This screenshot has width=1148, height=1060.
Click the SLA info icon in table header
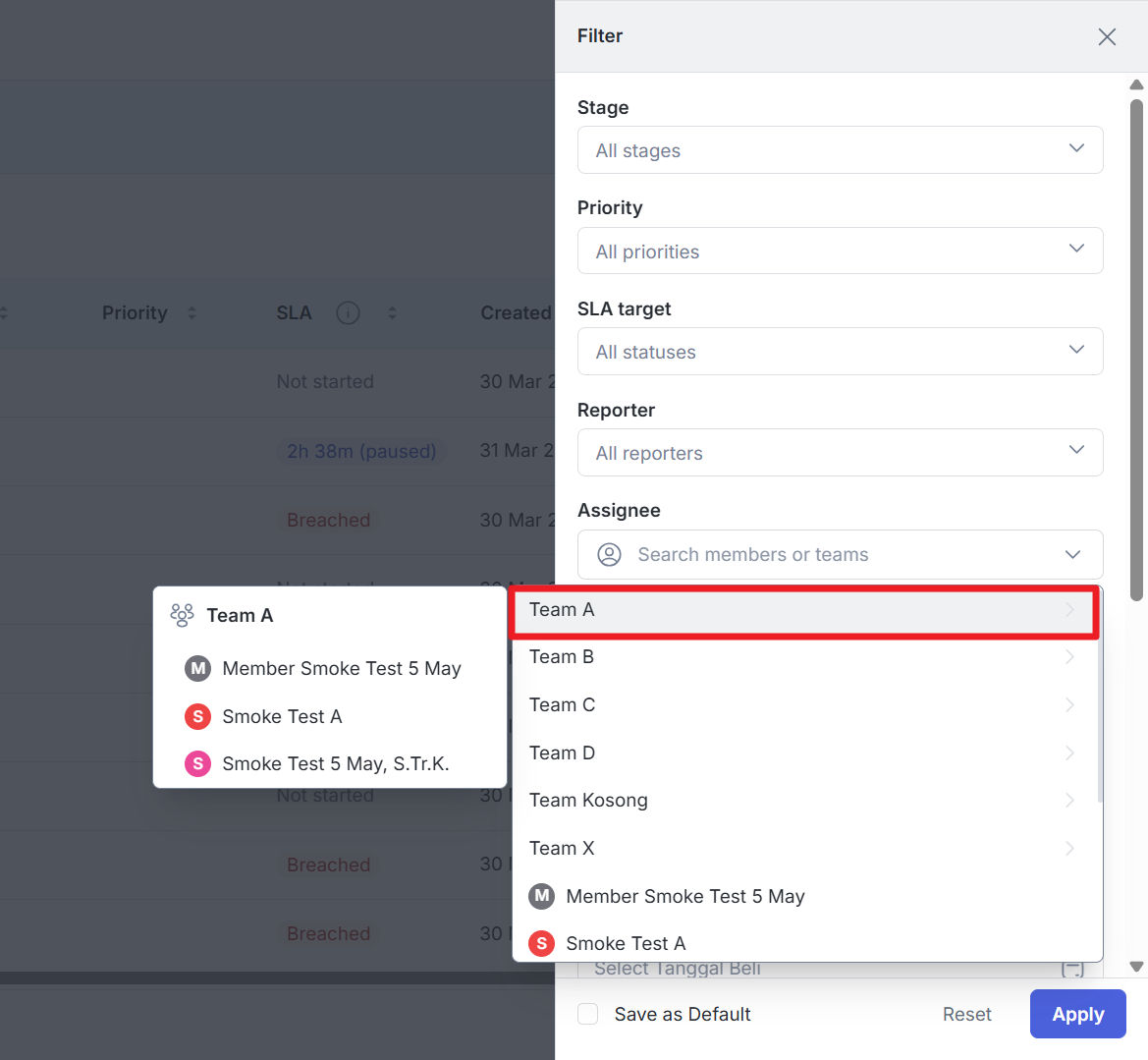[x=348, y=313]
